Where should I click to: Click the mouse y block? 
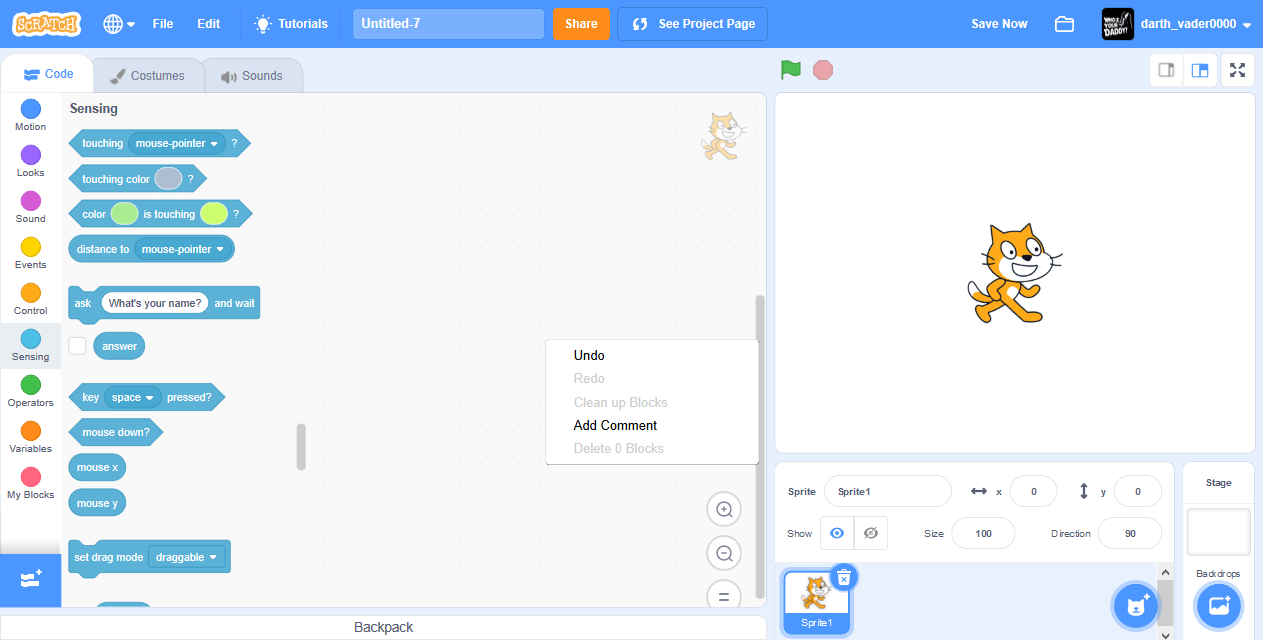click(x=97, y=503)
